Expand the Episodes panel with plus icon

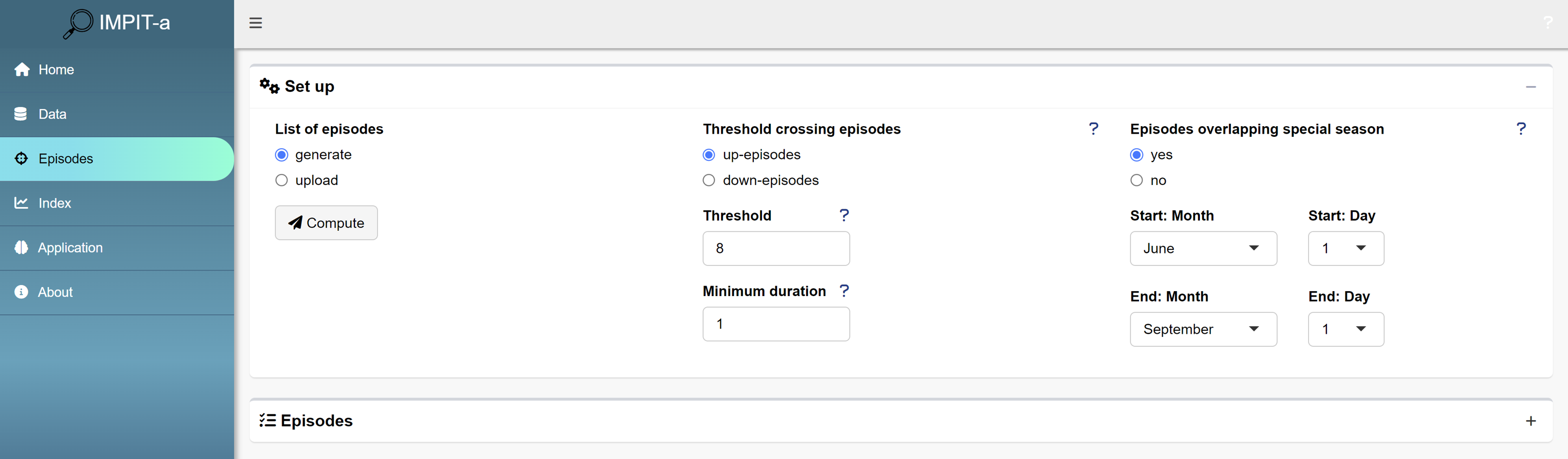1530,421
